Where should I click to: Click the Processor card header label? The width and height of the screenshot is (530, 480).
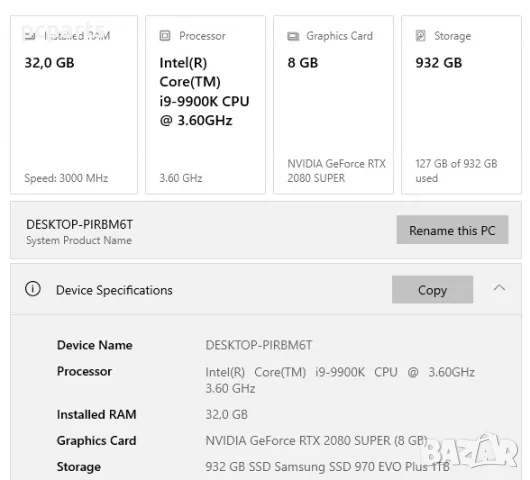pos(202,36)
